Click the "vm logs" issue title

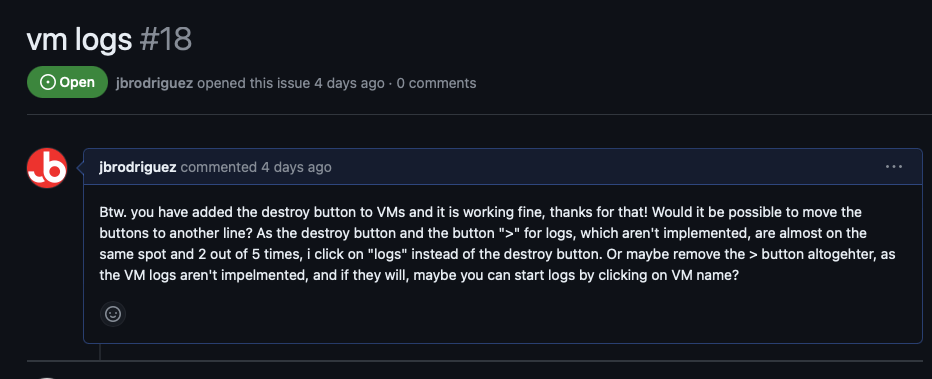click(x=79, y=40)
